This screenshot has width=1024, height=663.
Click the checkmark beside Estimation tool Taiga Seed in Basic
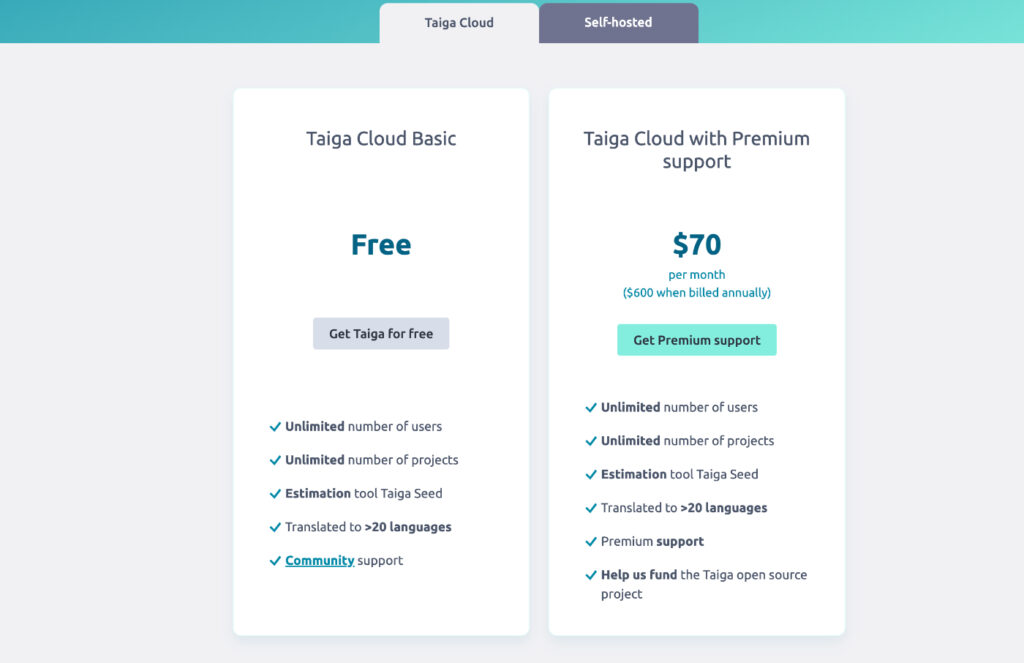(275, 493)
